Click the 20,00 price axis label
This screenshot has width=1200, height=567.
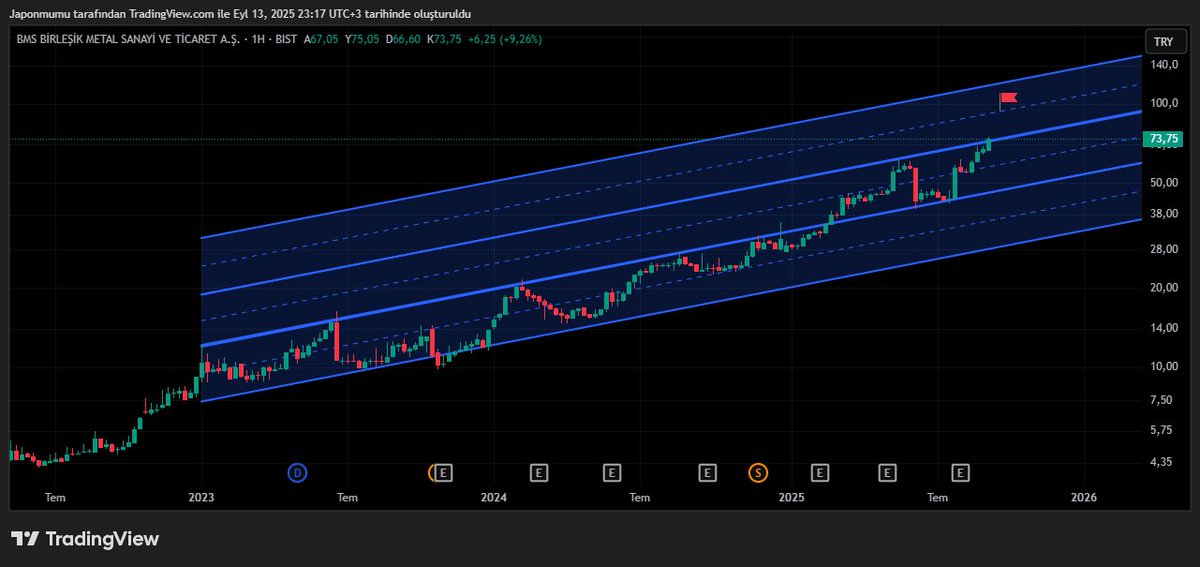pyautogui.click(x=1162, y=288)
